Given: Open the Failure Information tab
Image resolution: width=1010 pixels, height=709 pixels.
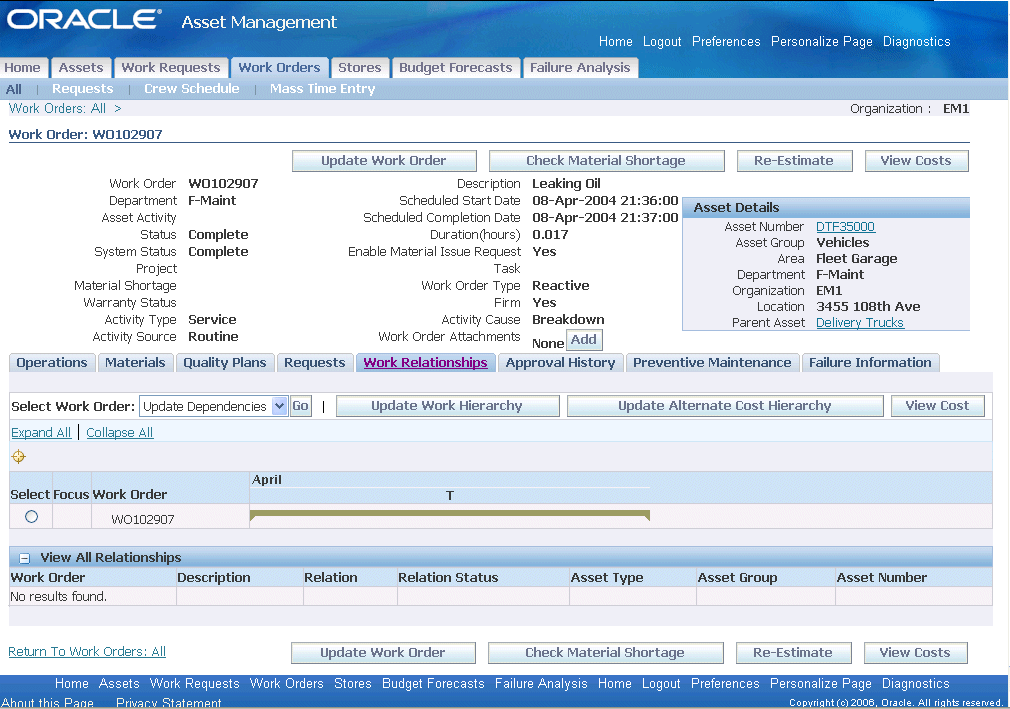Looking at the screenshot, I should coord(870,363).
